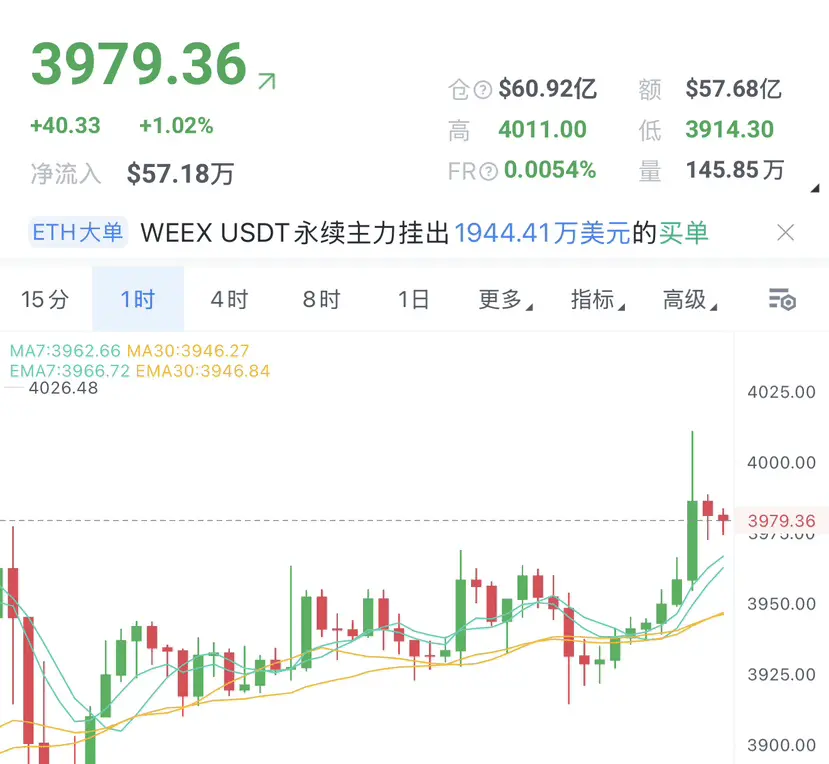Switch to the 8时 timeframe
The height and width of the screenshot is (764, 829).
coord(321,299)
